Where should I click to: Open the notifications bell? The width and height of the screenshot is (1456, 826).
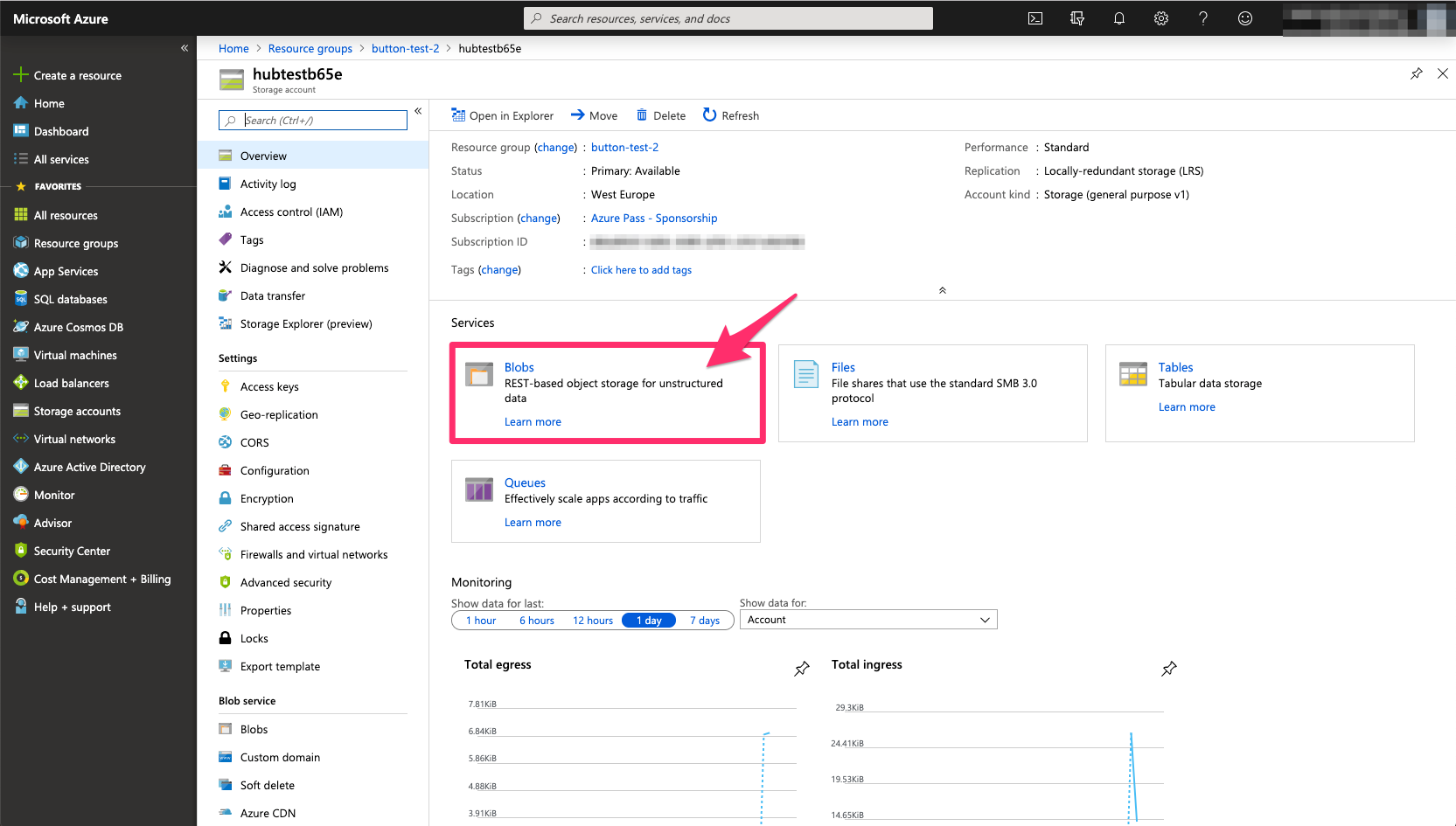[x=1119, y=18]
